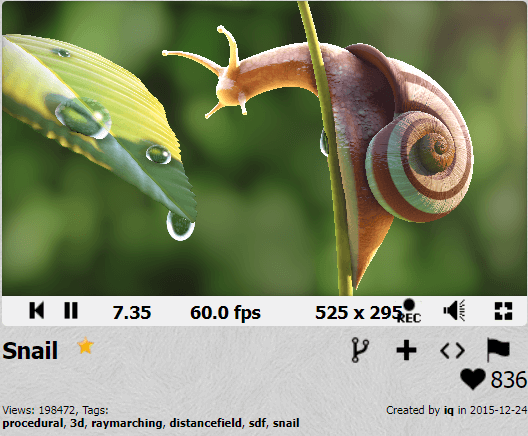Open the distancefield tag
The width and height of the screenshot is (528, 436).
click(x=205, y=423)
